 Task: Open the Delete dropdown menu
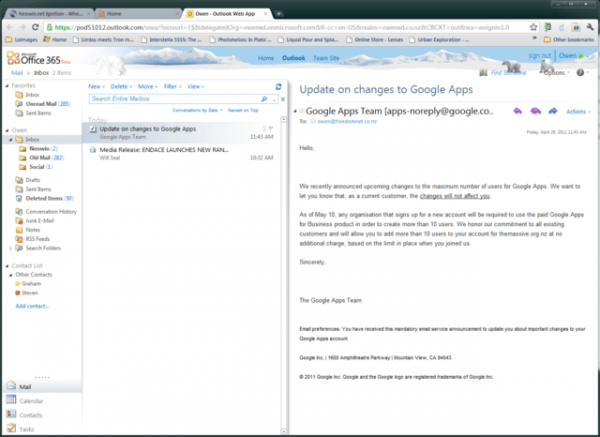[x=121, y=86]
